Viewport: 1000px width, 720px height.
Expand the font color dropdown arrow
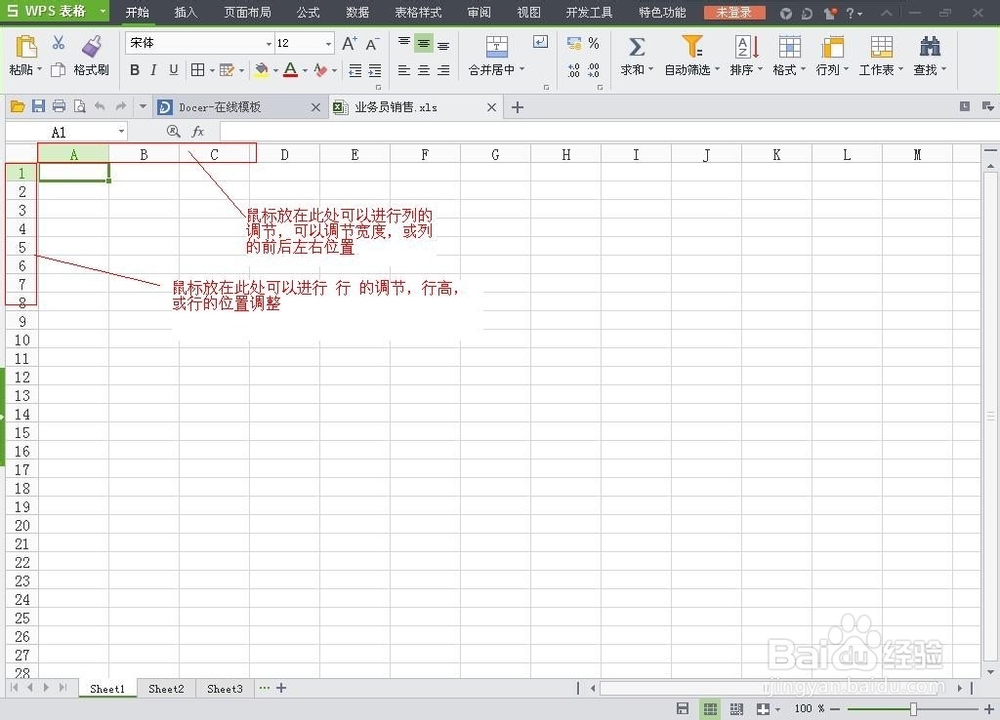305,70
